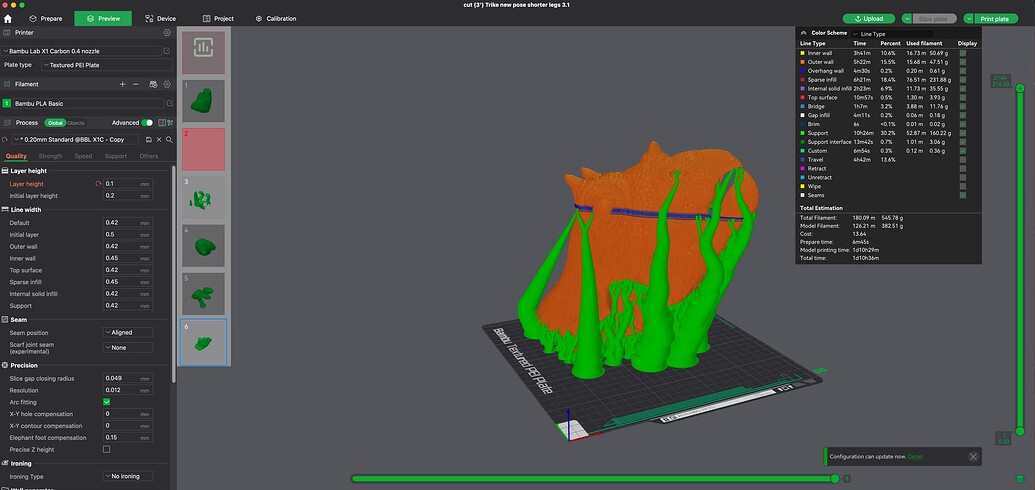This screenshot has height=490, width=1035.
Task: Edit the Bambu Lab X1 Carbon printer preset
Action: click(x=167, y=51)
